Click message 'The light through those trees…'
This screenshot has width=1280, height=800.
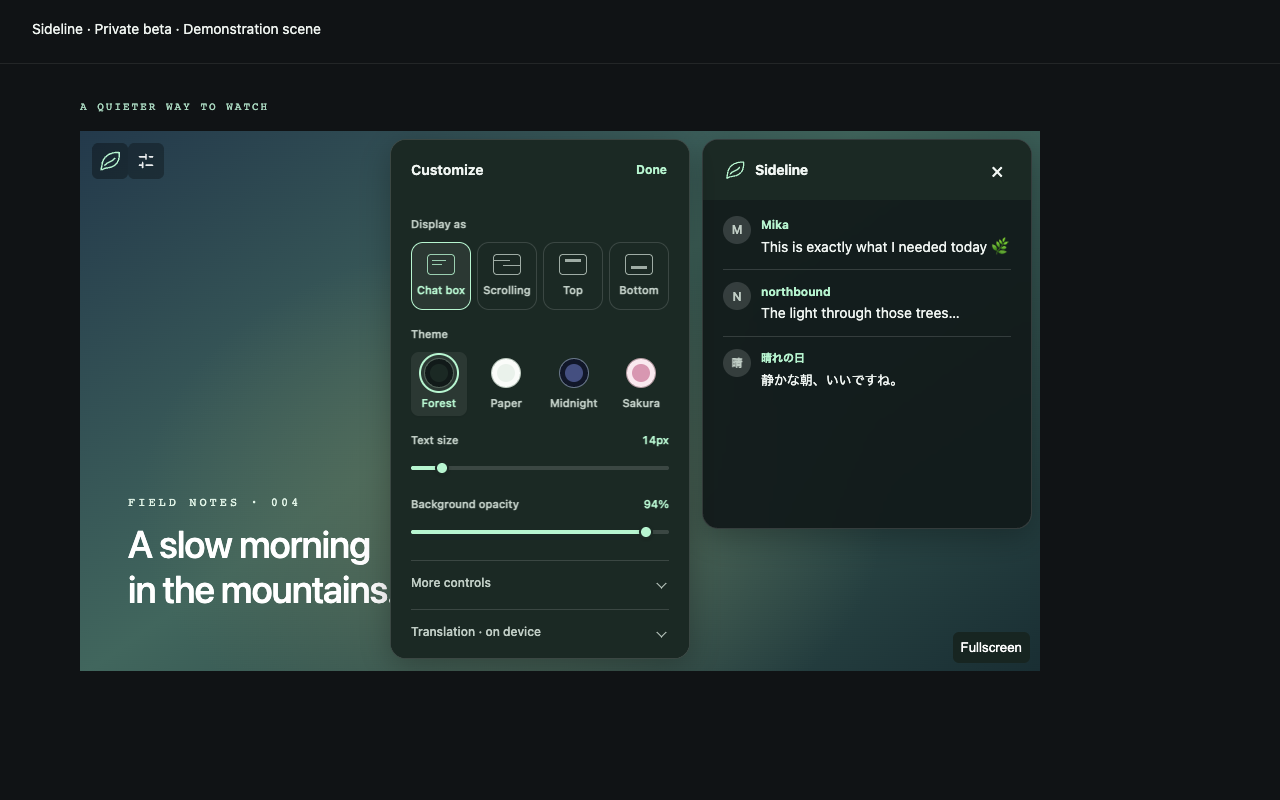[x=860, y=313]
